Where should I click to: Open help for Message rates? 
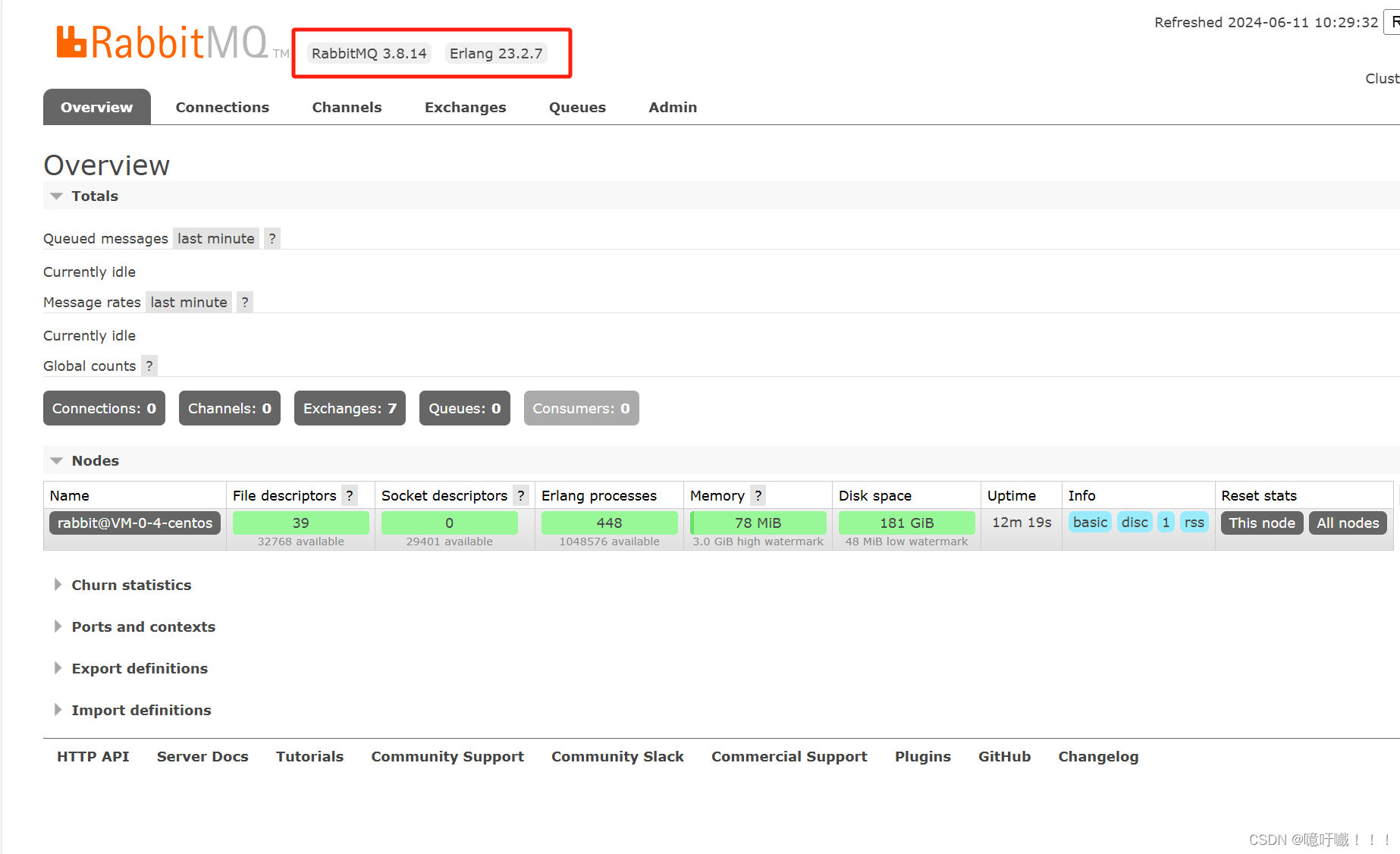[x=245, y=302]
